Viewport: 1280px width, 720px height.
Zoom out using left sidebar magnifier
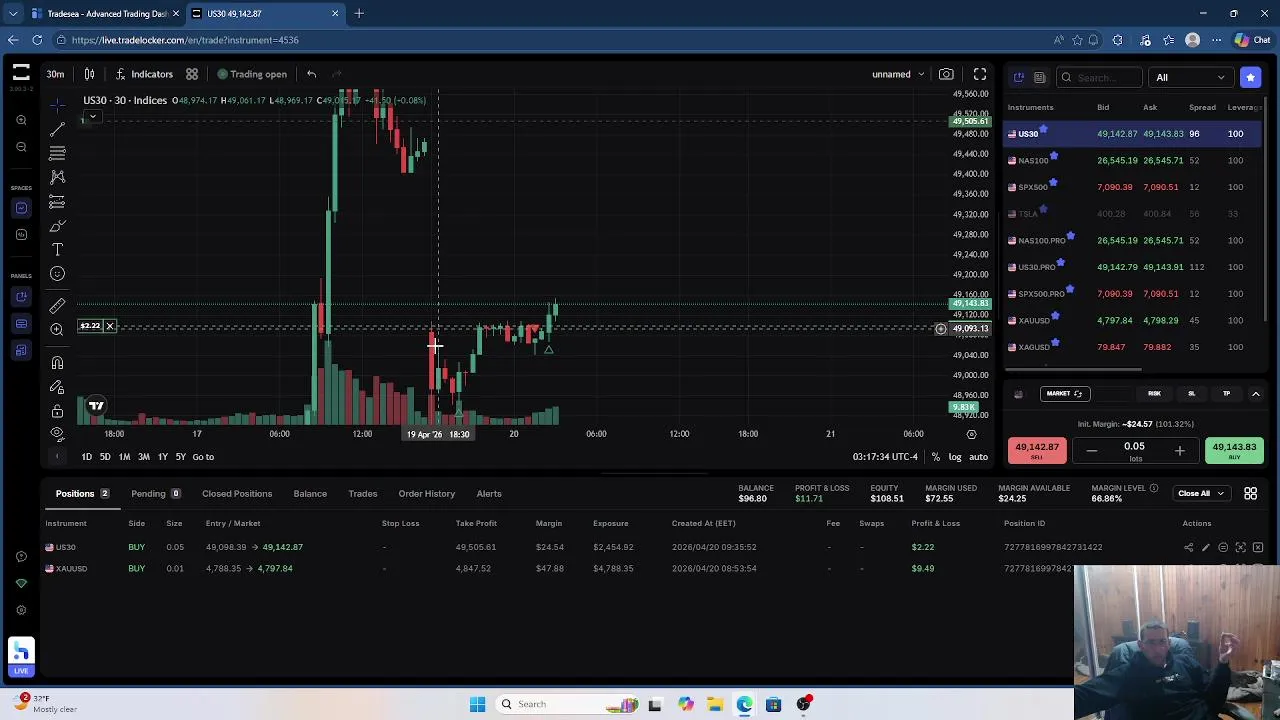point(21,147)
